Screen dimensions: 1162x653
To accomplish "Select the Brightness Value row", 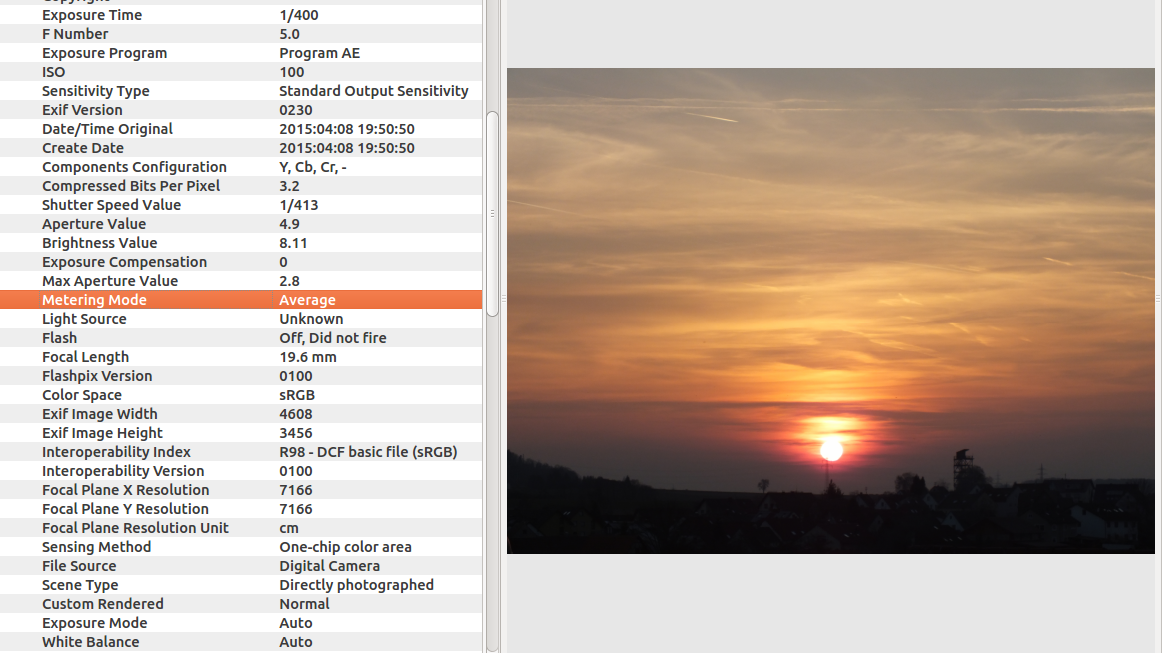I will coord(241,243).
